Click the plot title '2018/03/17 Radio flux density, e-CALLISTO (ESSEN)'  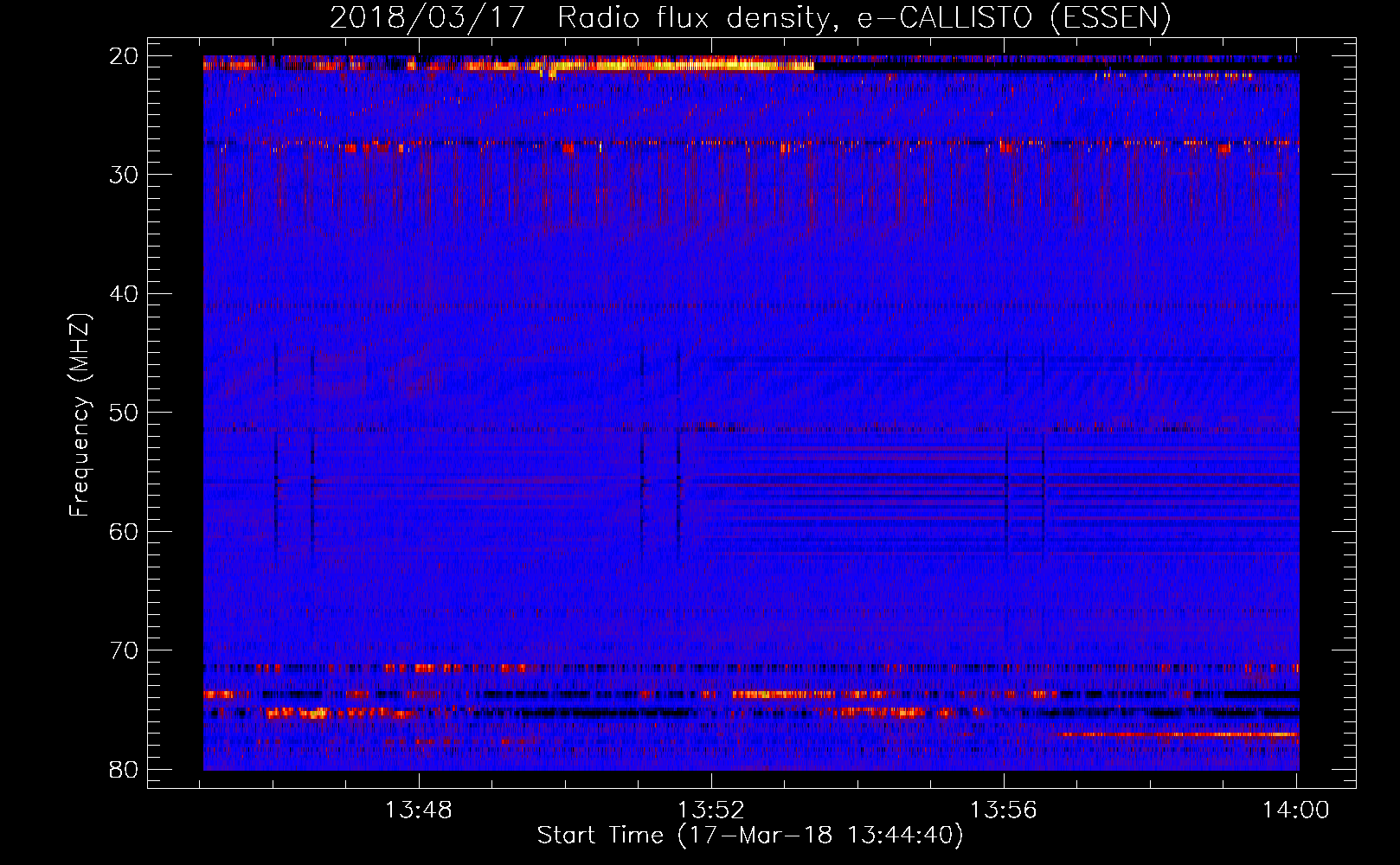coord(750,16)
